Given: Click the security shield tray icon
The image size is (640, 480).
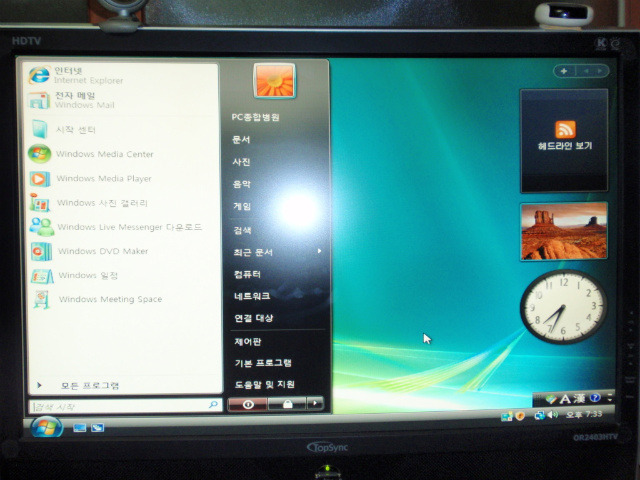Looking at the screenshot, I should coord(520,416).
